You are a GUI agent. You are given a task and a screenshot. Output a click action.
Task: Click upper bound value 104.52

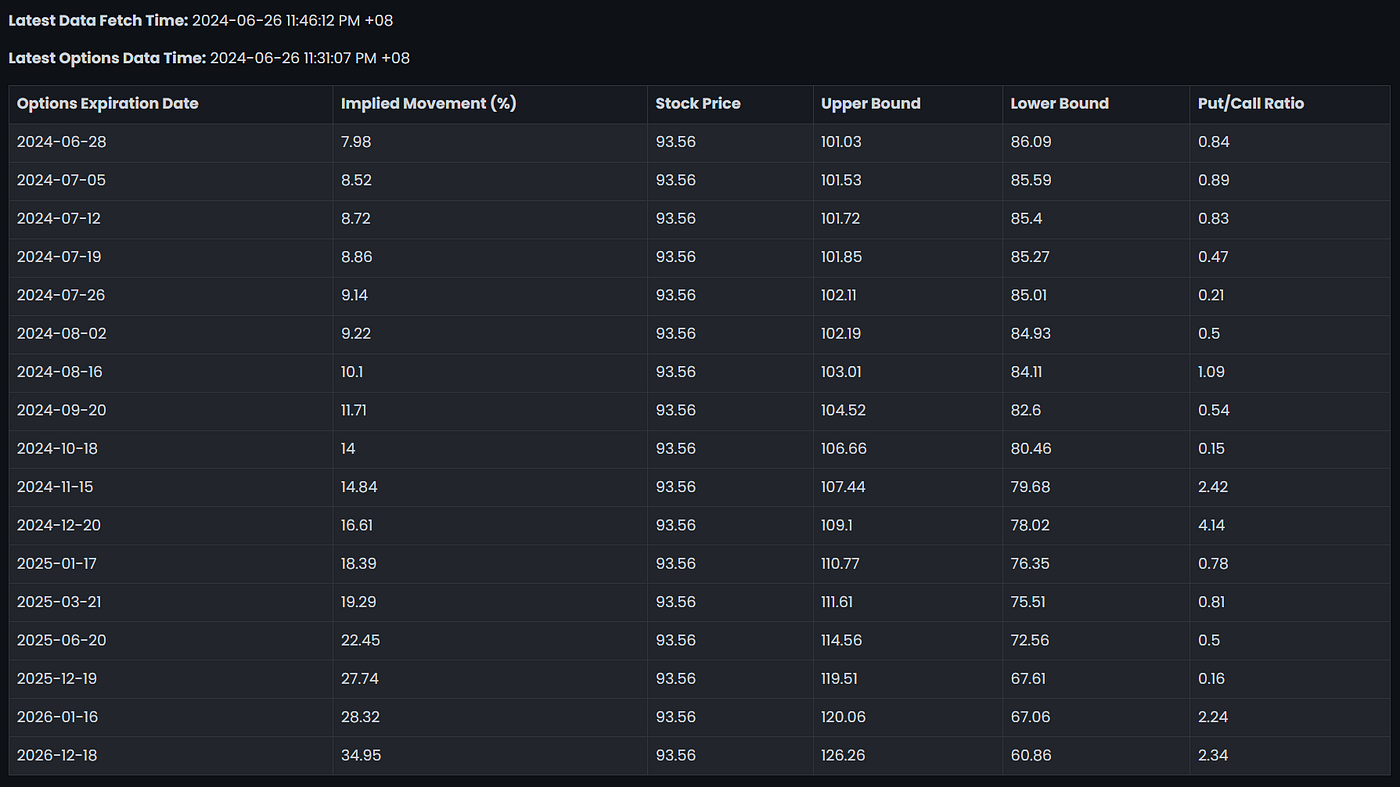click(843, 410)
